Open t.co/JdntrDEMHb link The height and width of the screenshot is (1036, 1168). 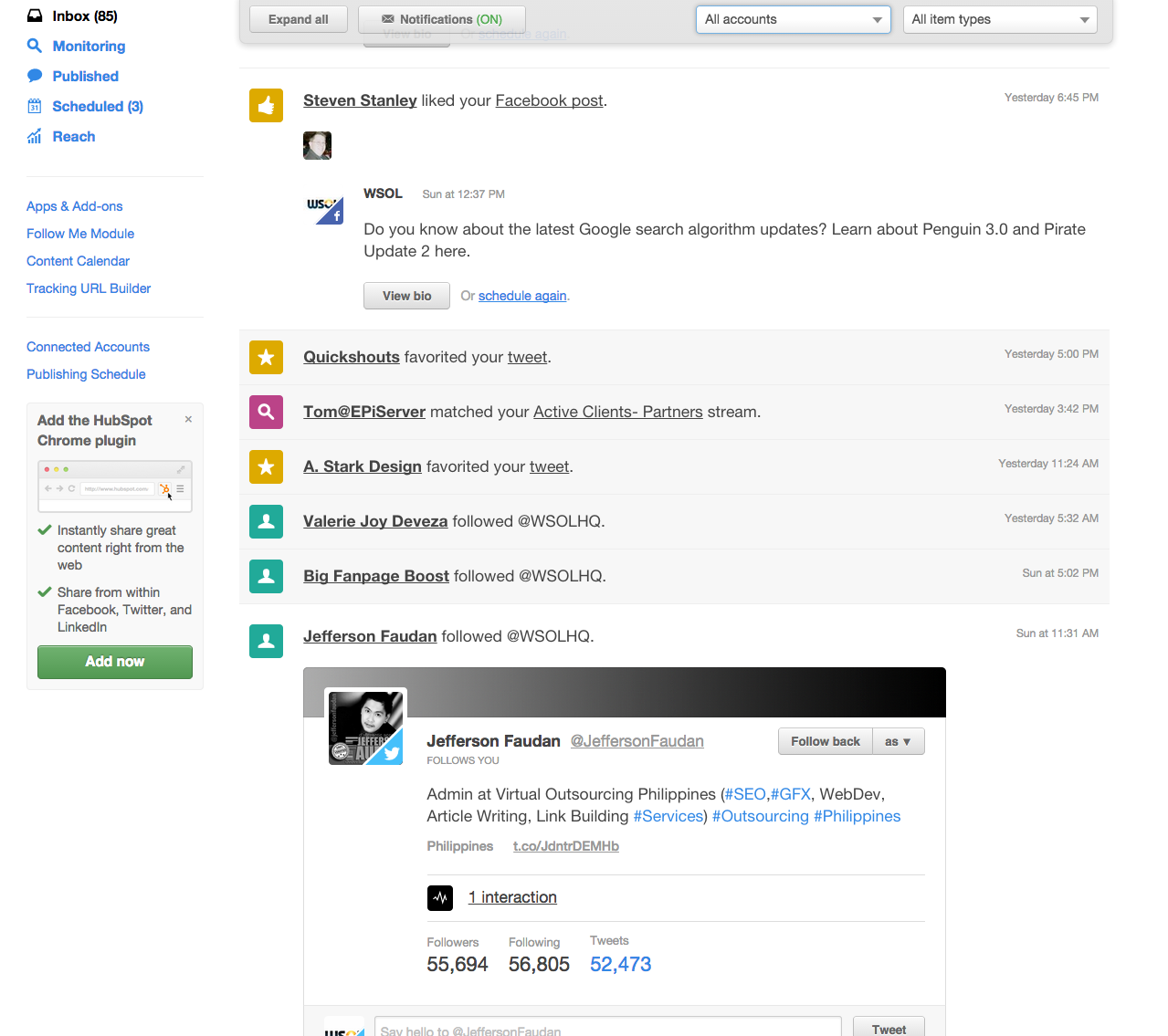point(566,846)
